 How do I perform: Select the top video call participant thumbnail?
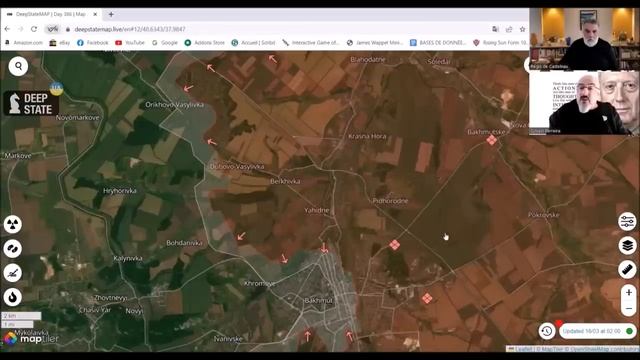point(584,38)
